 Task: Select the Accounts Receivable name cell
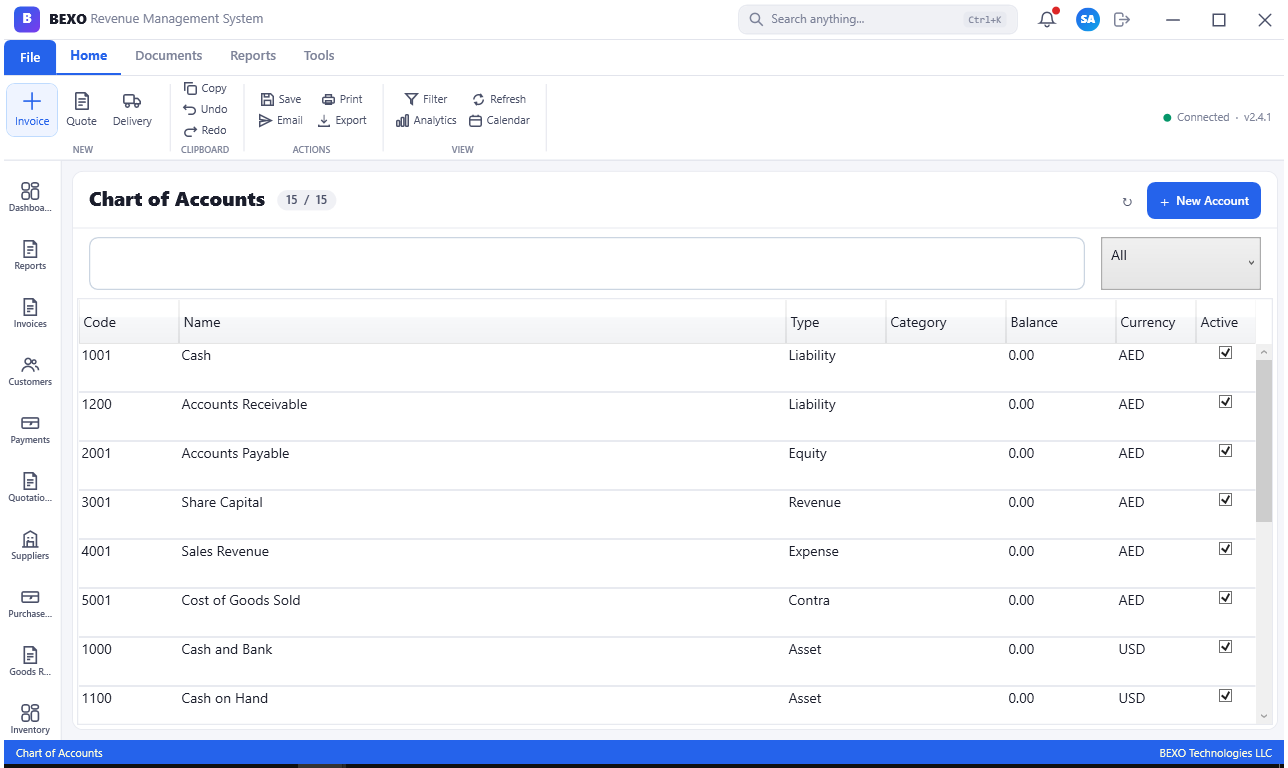482,416
